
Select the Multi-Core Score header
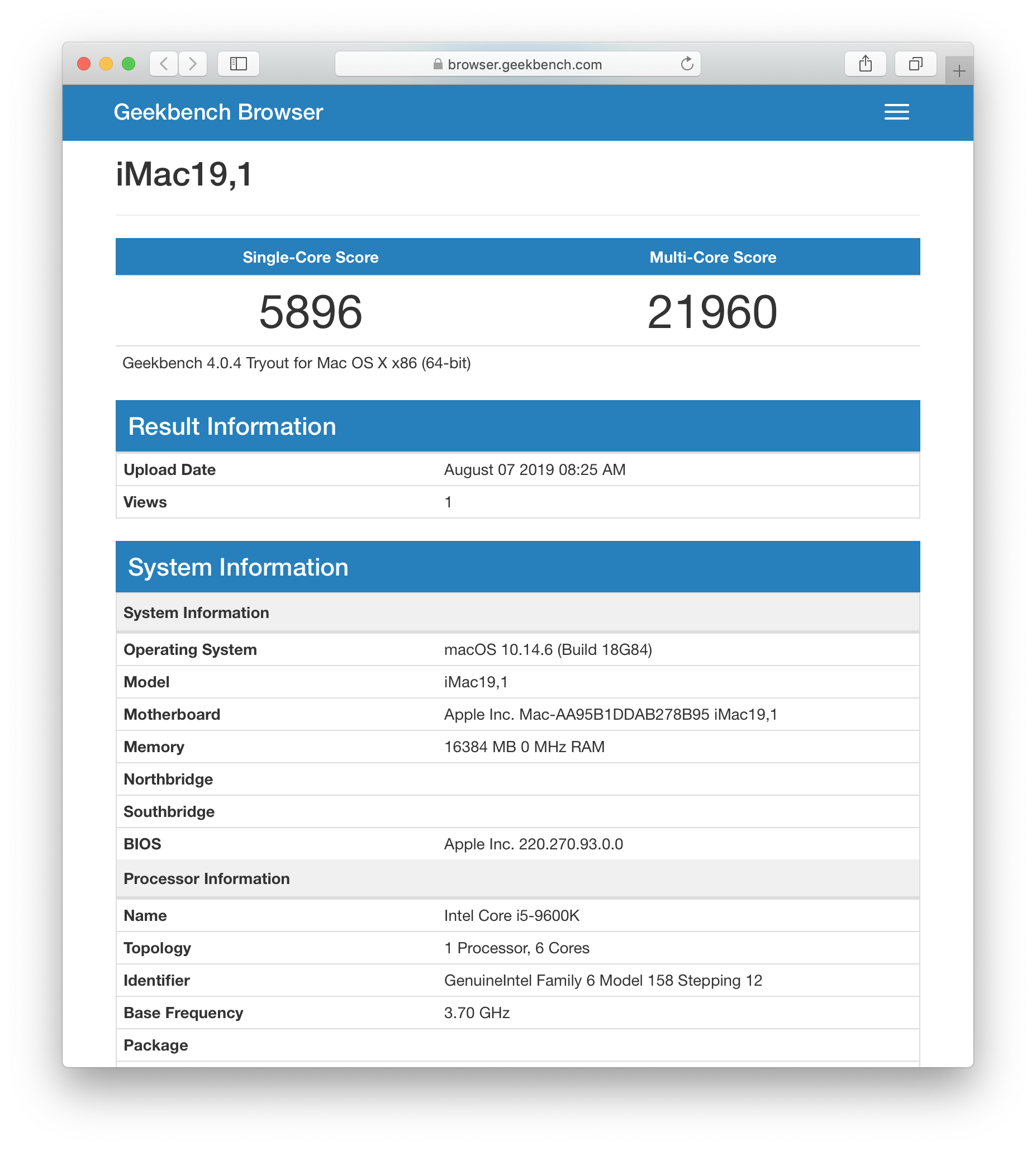tap(712, 258)
